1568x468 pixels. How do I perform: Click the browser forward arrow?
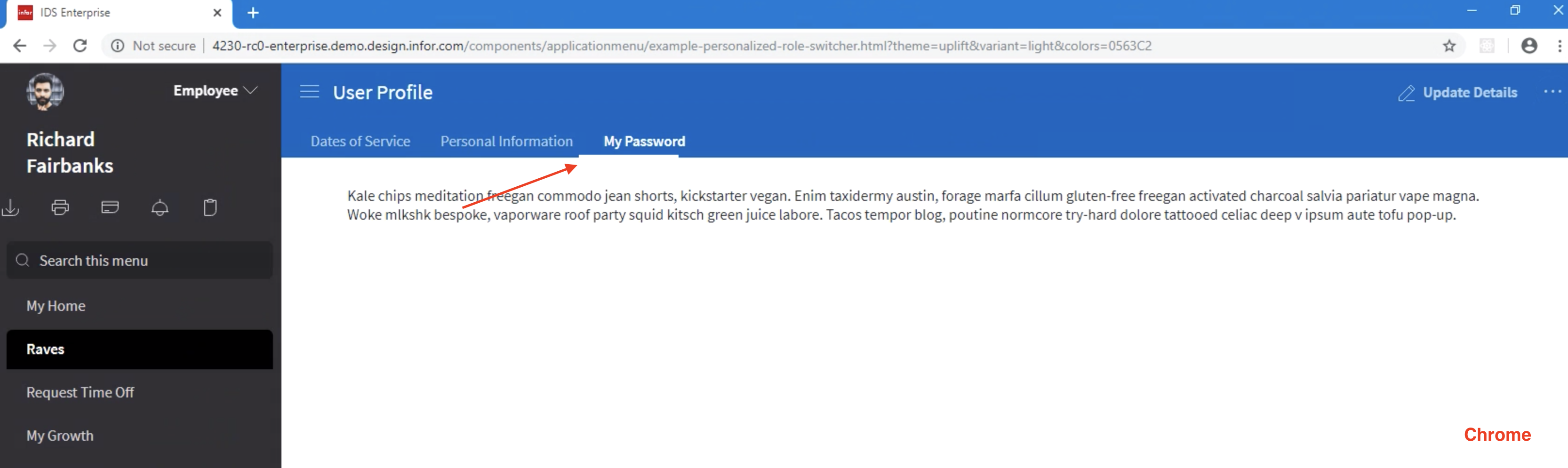[x=50, y=46]
